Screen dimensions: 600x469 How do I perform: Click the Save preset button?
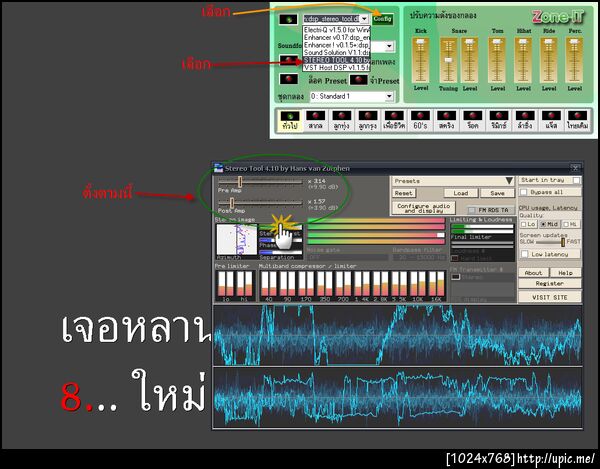(497, 193)
